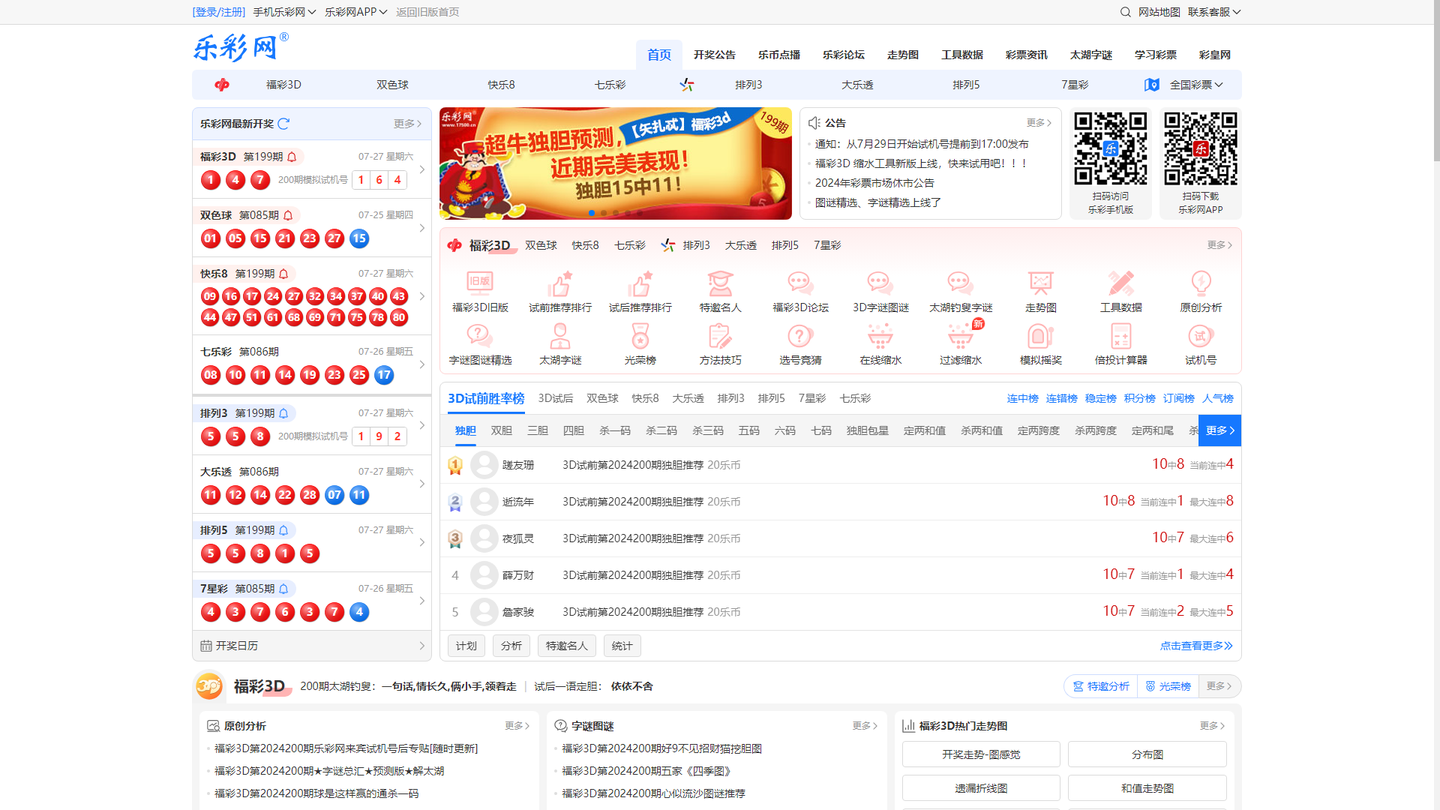Go to 开奖公告 in main navigation
The height and width of the screenshot is (810, 1440).
coord(714,55)
